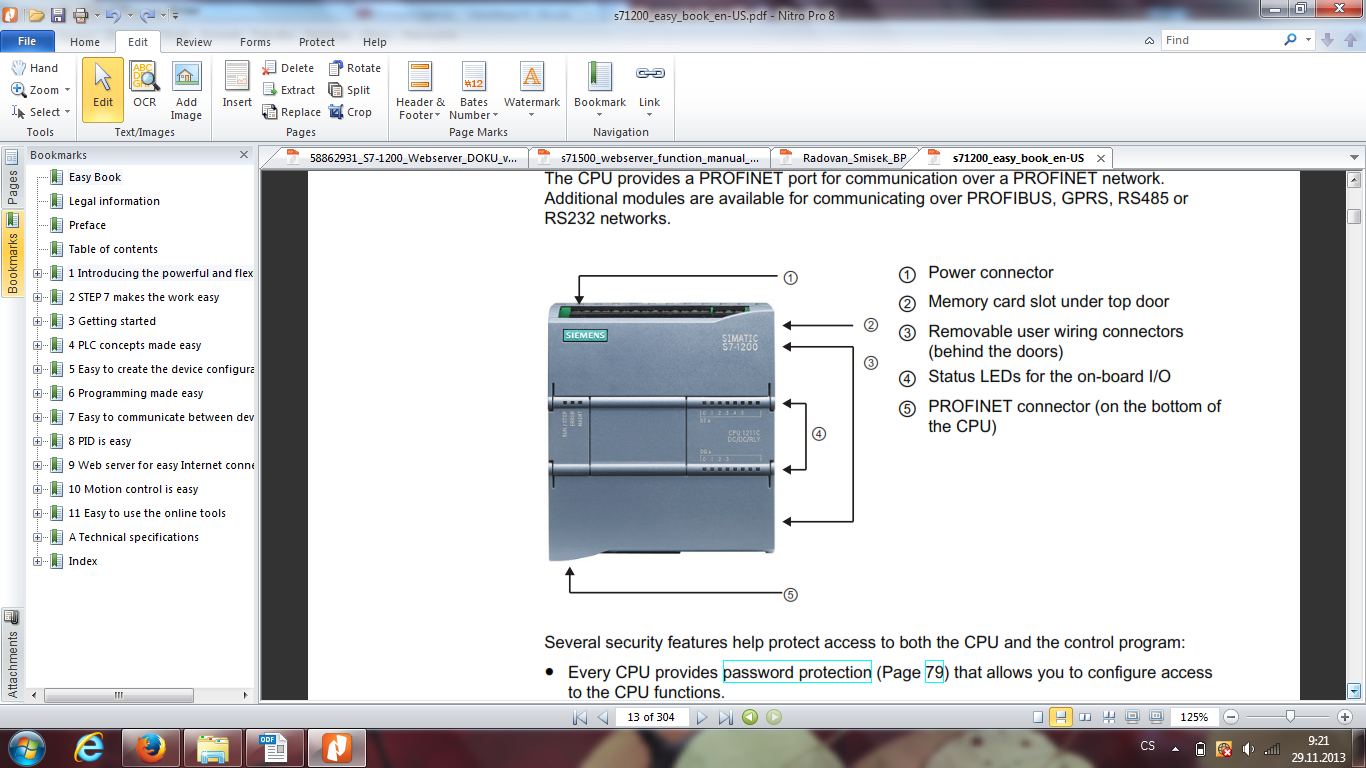Open the File menu tab
Screen dimensions: 1366x768
[27, 42]
